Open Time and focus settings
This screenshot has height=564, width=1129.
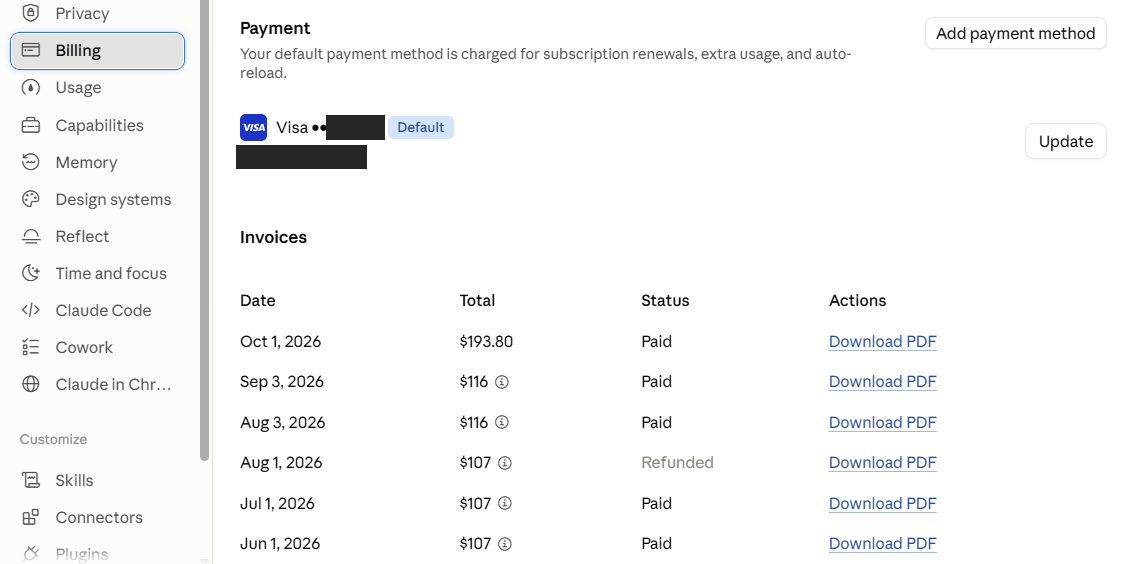click(97, 273)
